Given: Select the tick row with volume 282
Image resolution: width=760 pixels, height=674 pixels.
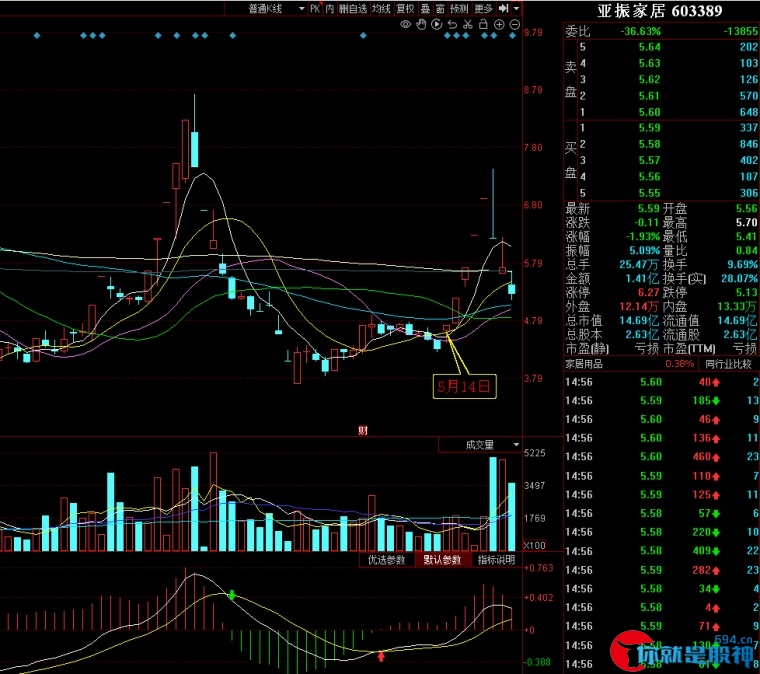Looking at the screenshot, I should (662, 570).
